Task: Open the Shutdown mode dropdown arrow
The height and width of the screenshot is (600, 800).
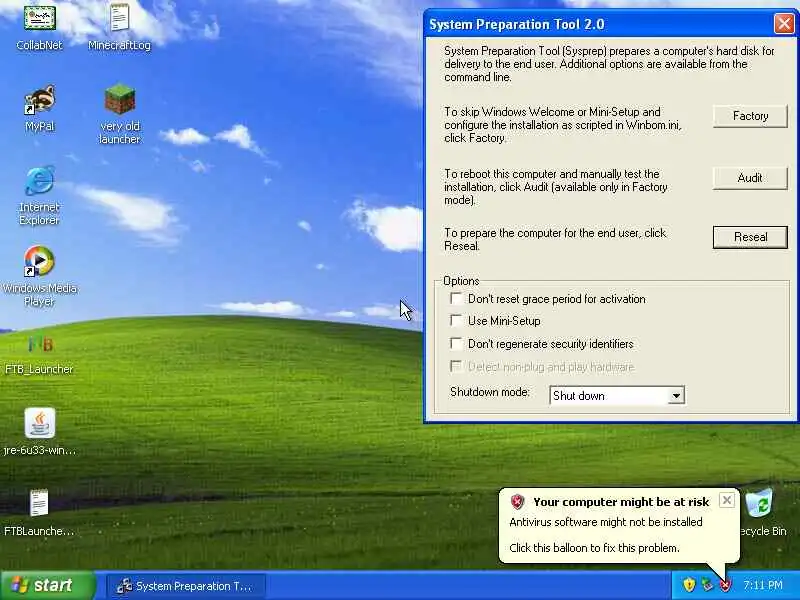Action: pos(676,395)
